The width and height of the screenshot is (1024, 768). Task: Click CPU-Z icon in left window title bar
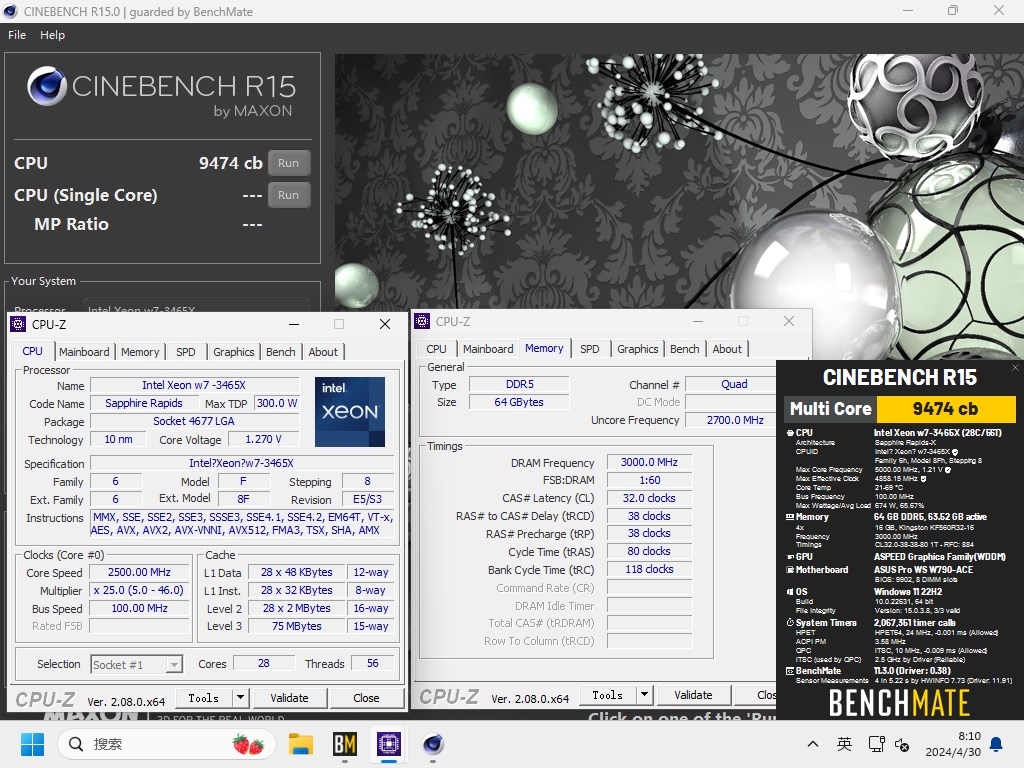pos(18,325)
